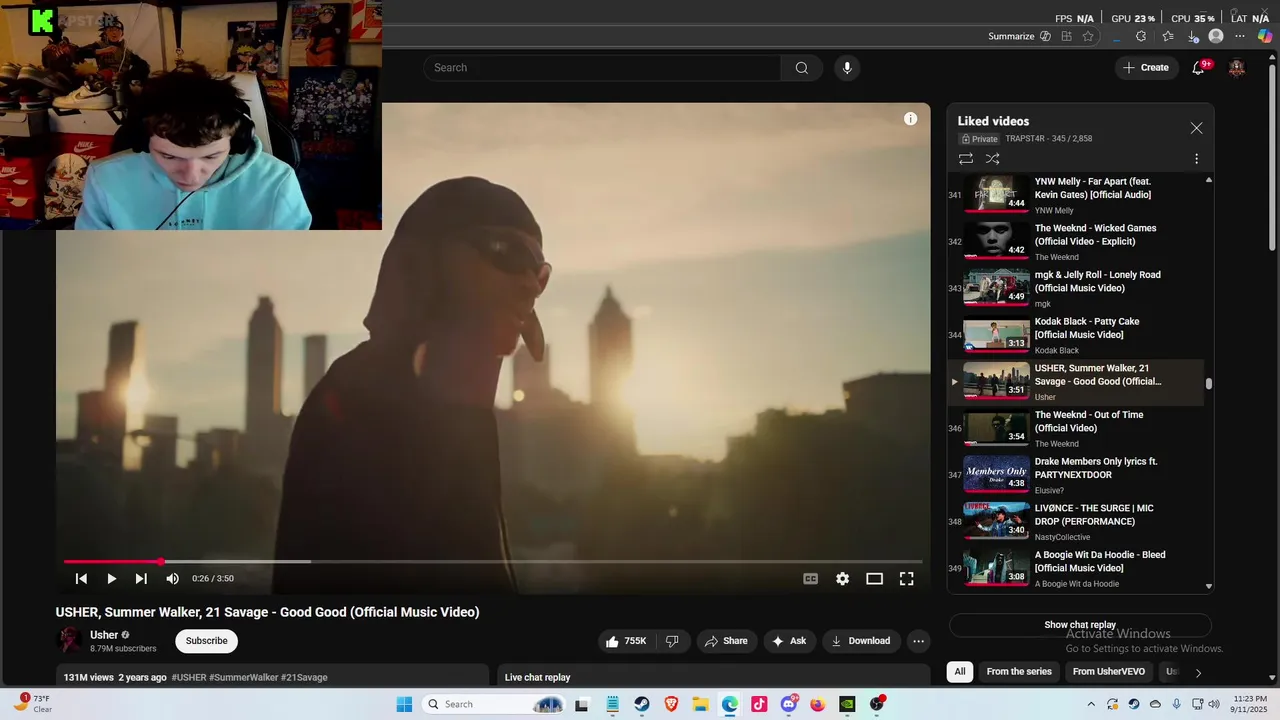Focus the YouTube search field
Viewport: 1280px width, 720px height.
602,68
